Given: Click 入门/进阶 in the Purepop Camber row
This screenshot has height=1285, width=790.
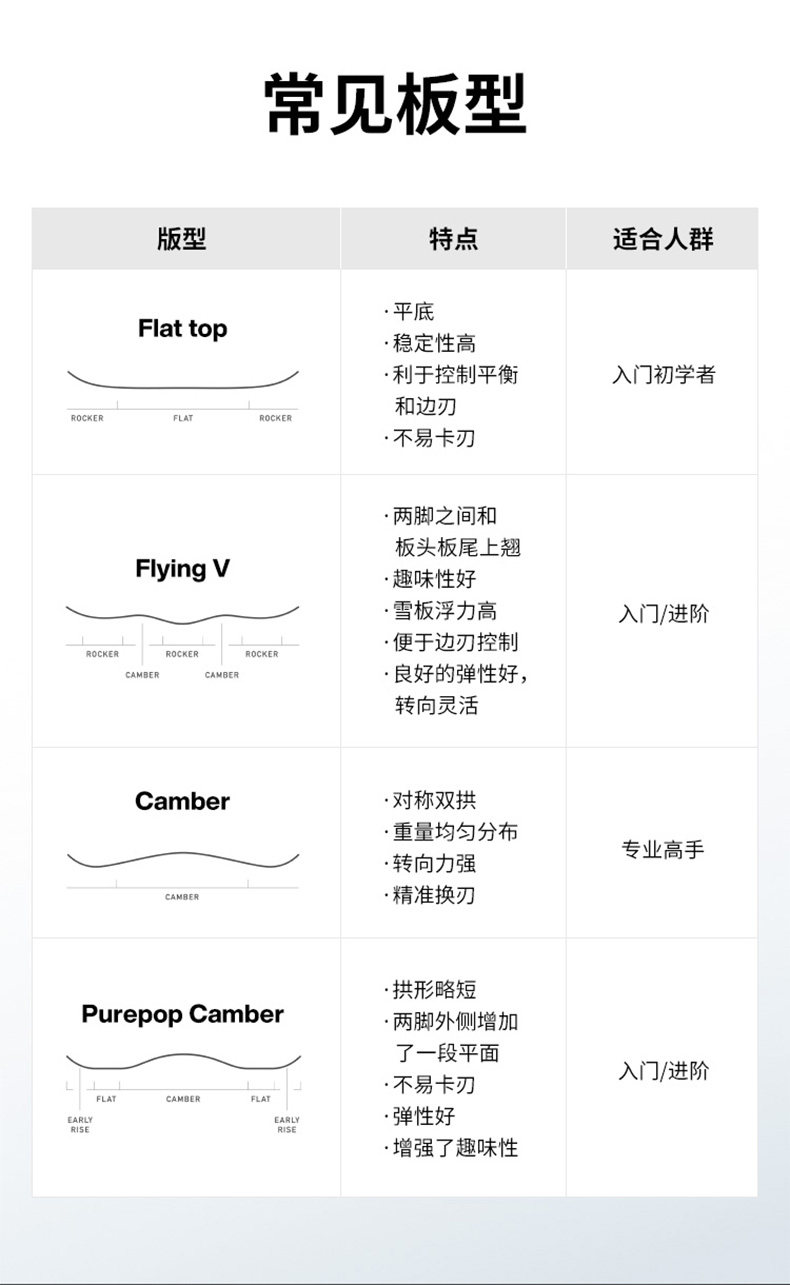Looking at the screenshot, I should point(663,1071).
